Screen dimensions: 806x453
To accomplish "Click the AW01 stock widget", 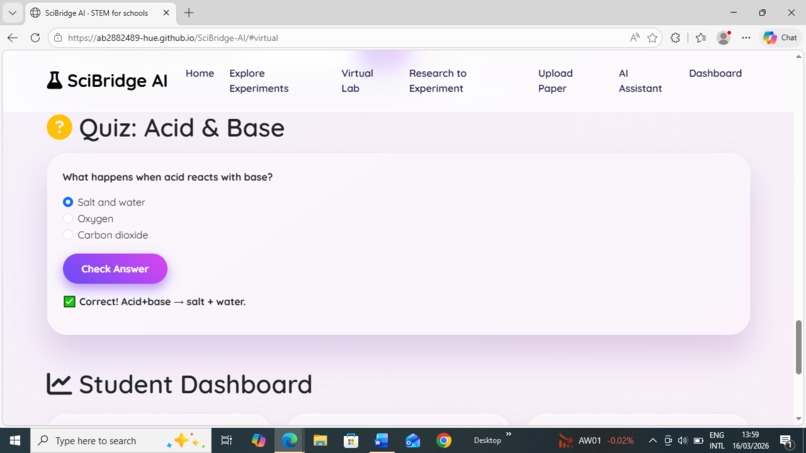I will pos(596,441).
